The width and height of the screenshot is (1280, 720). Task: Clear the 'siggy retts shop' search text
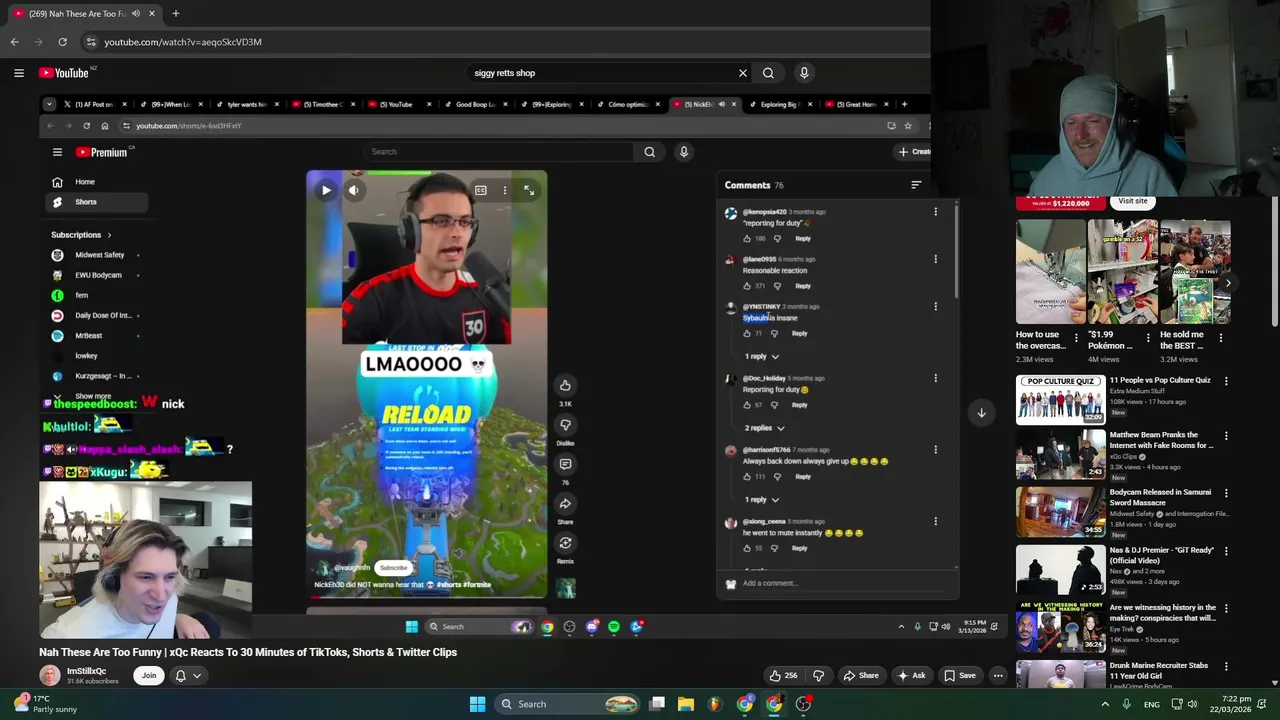[x=743, y=73]
